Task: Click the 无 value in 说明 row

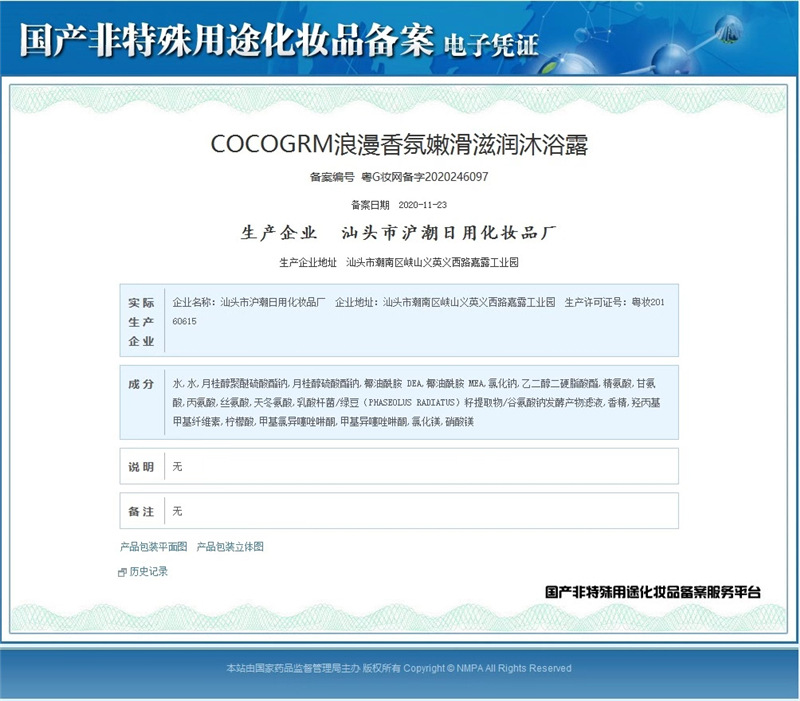Action: (177, 467)
